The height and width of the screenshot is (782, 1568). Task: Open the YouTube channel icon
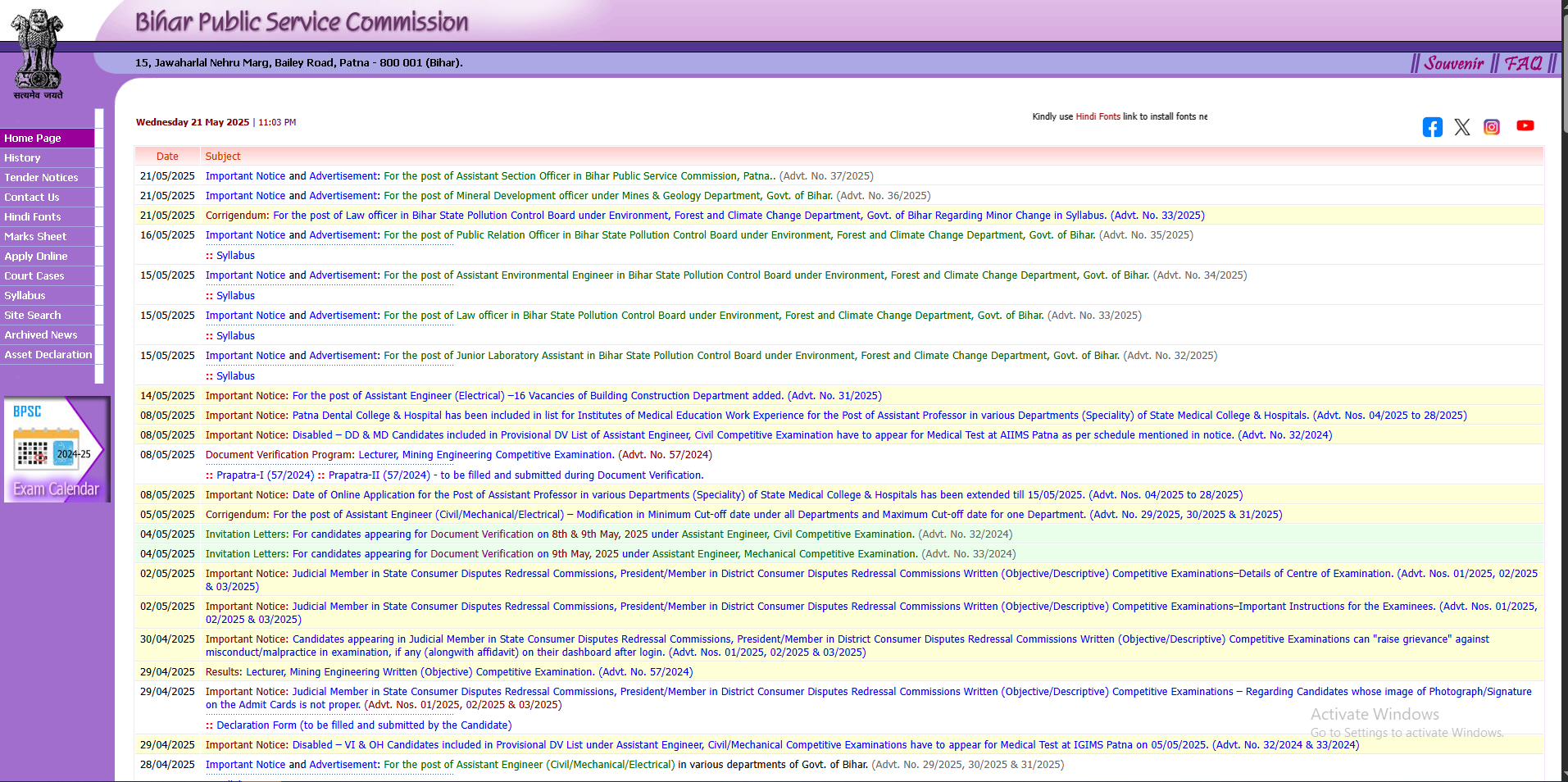click(1525, 125)
